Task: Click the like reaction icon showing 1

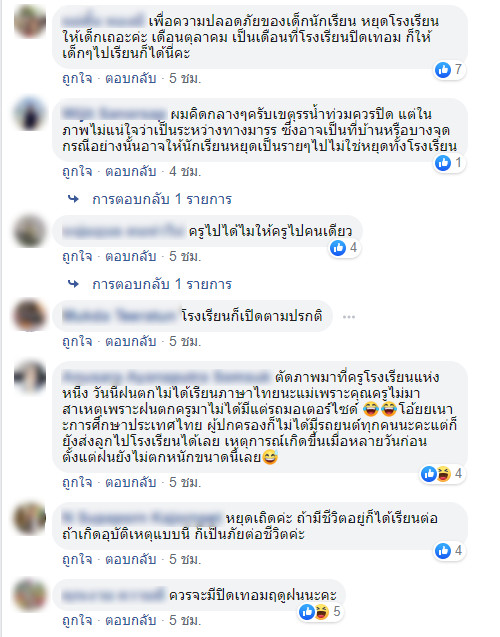Action: pos(443,163)
